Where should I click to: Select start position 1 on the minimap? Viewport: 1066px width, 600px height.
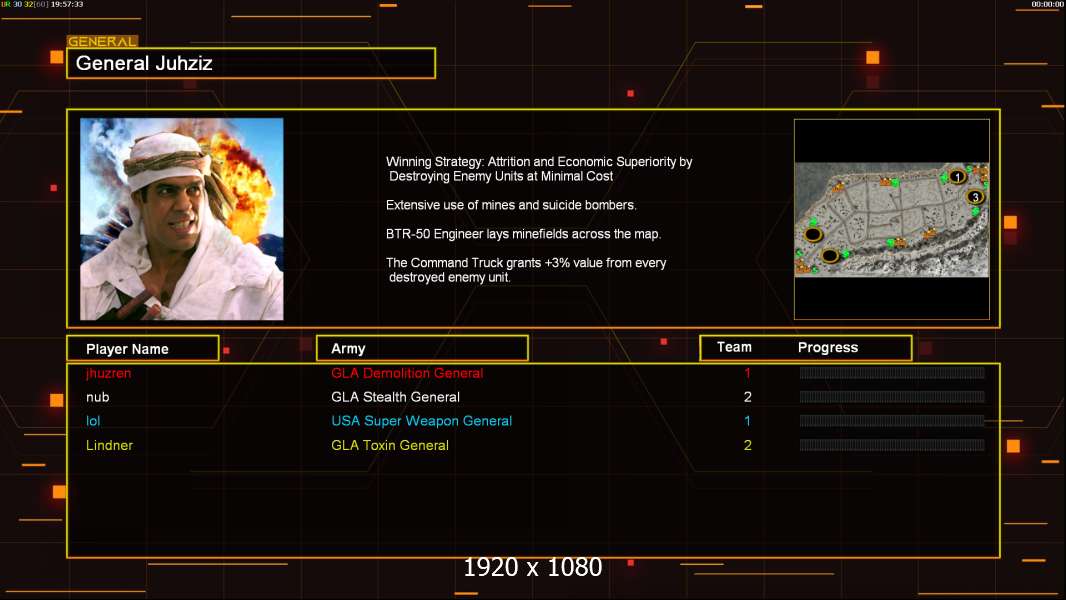(957, 177)
